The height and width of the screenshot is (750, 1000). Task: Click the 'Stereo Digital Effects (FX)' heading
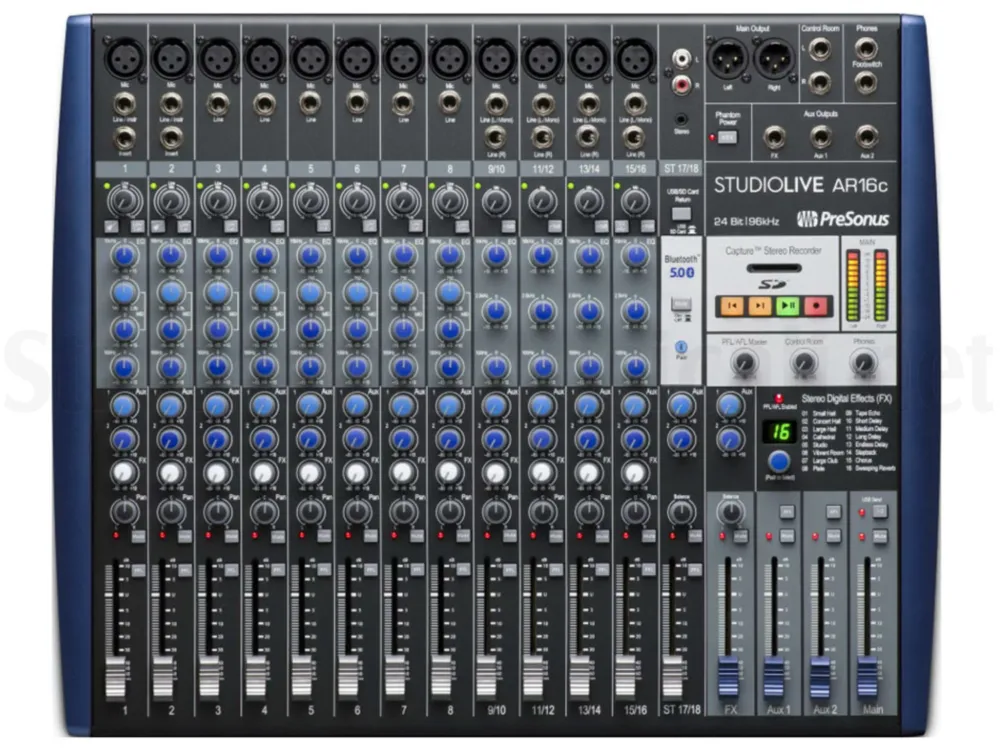847,399
